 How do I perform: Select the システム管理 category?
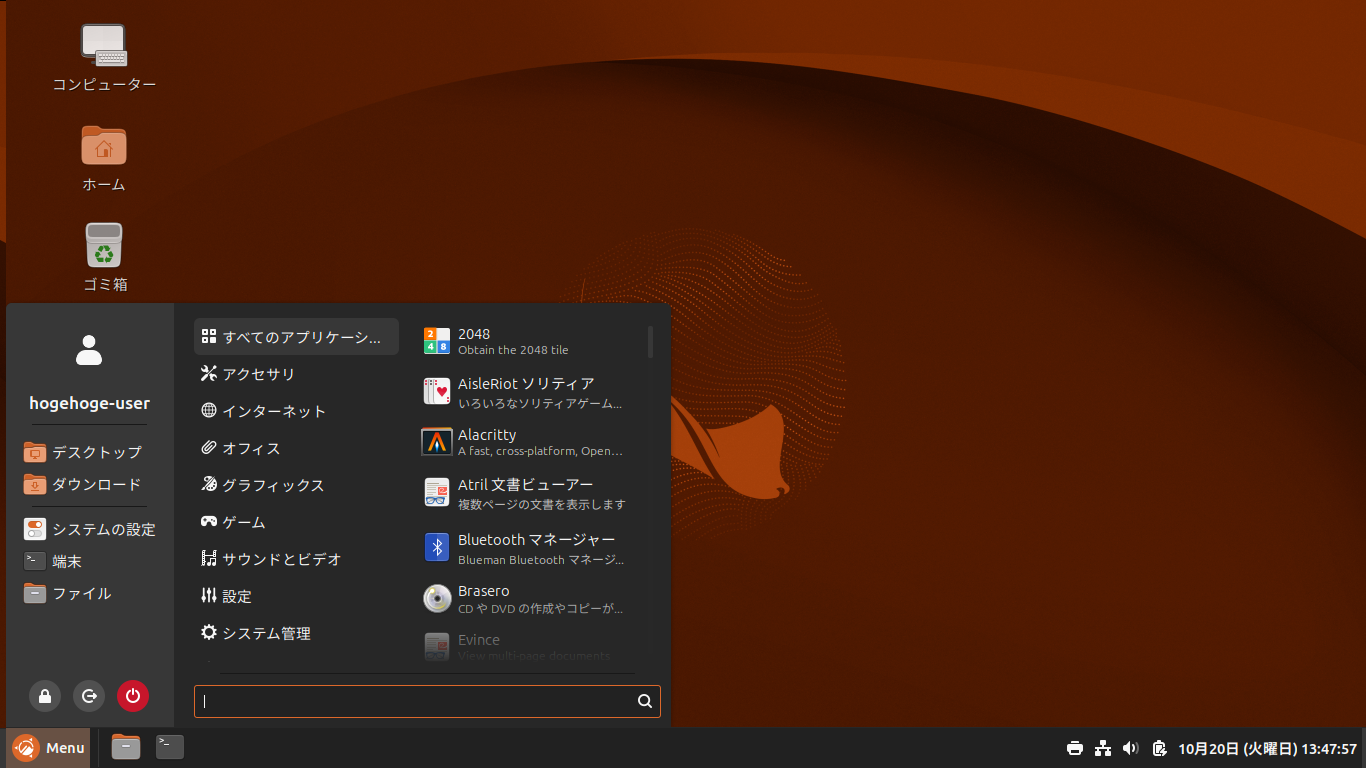[296, 633]
